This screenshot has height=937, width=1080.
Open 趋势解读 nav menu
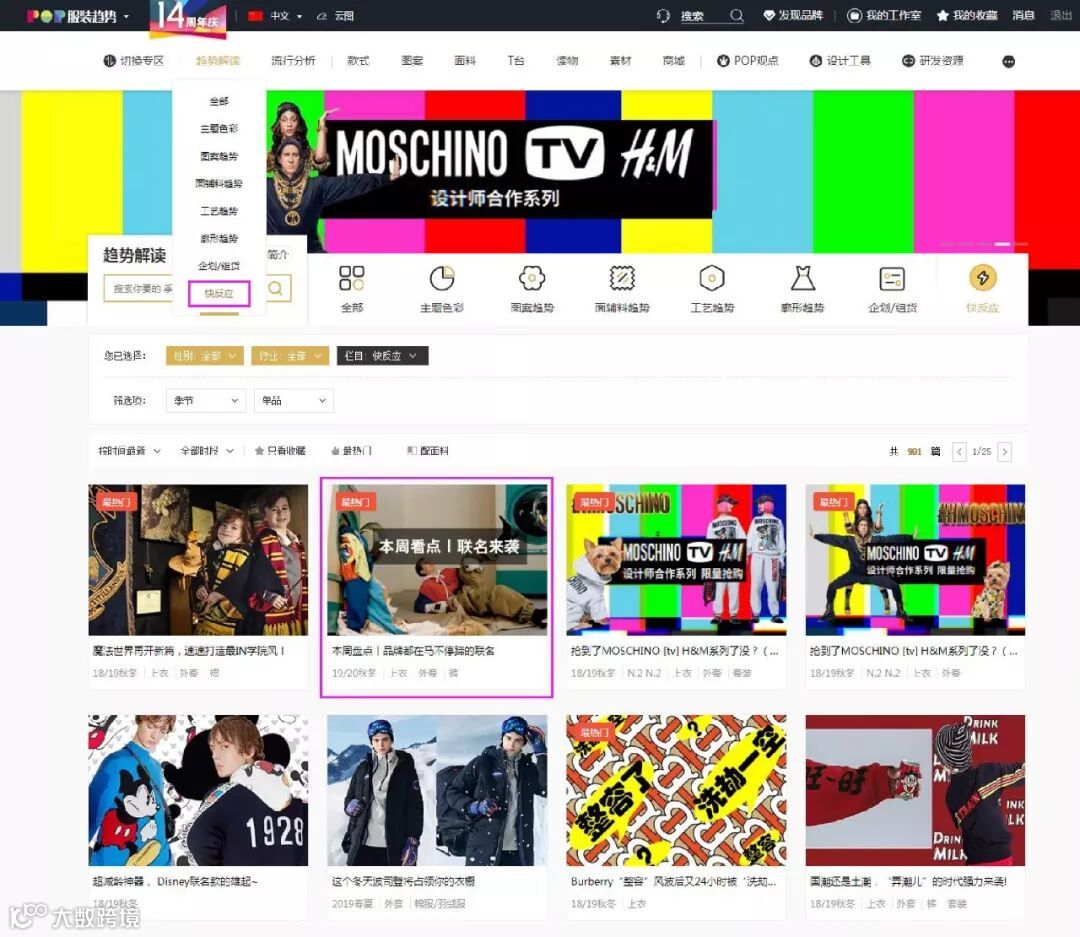pos(218,61)
